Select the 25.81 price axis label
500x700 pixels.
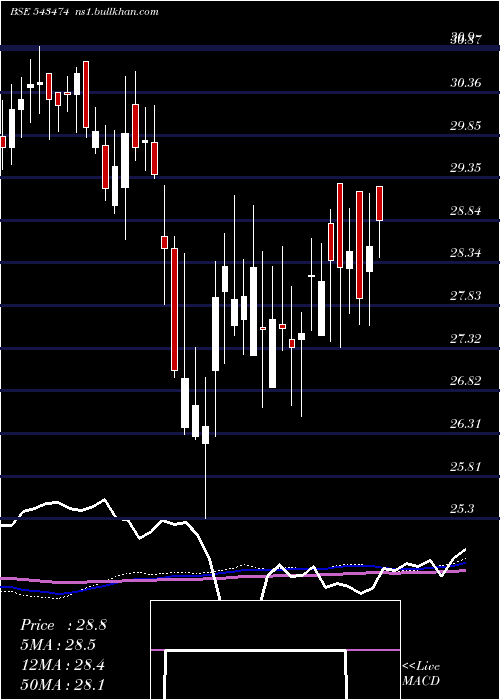466,467
